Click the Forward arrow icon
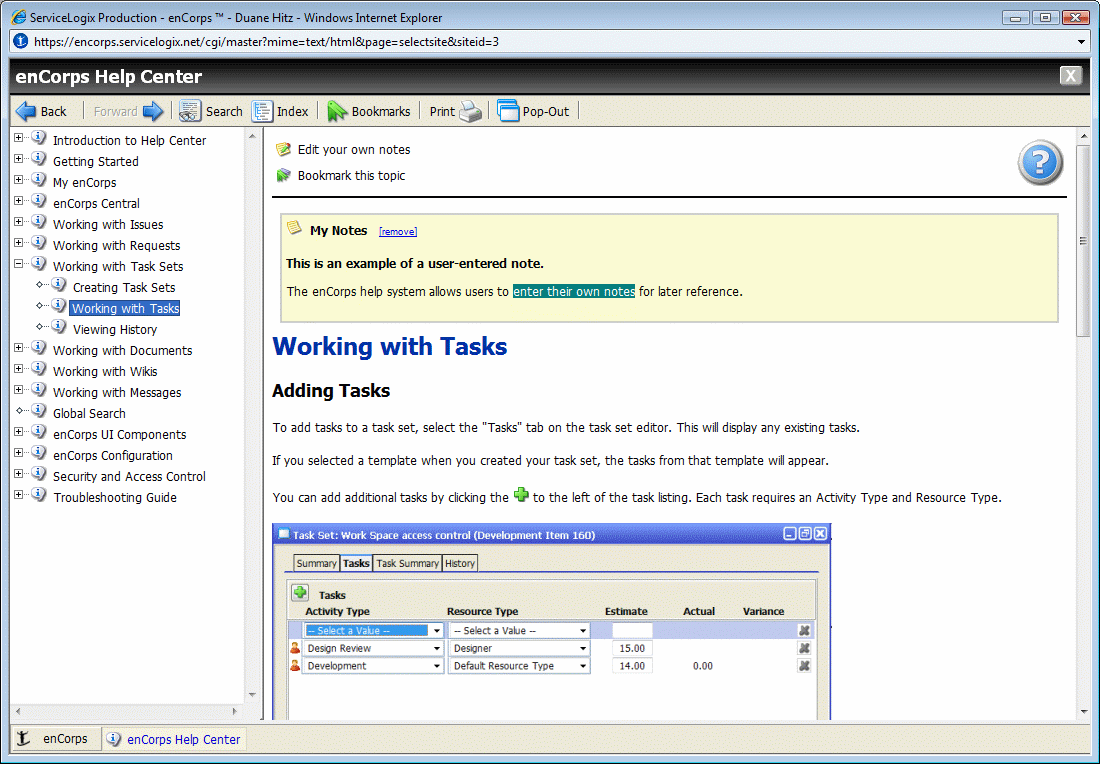 (153, 111)
